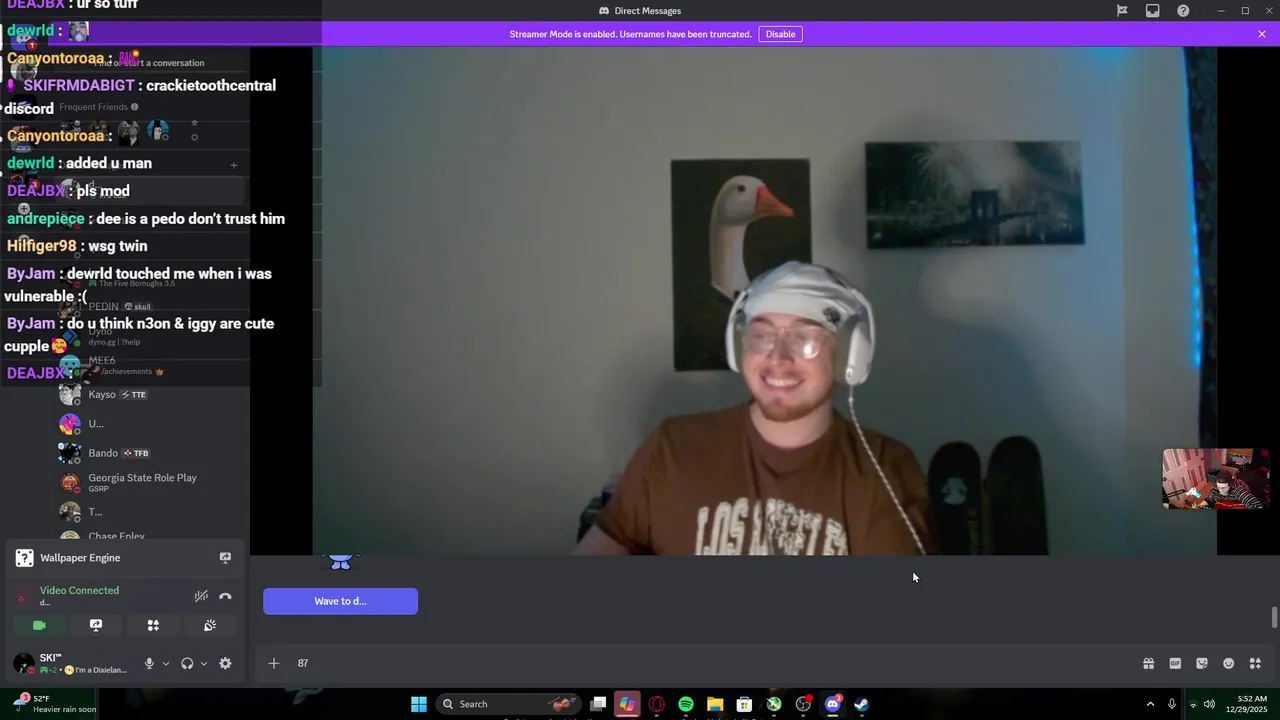Viewport: 1280px width, 720px height.
Task: Stop streaming Wallpaper Engine icon
Action: coord(225,558)
